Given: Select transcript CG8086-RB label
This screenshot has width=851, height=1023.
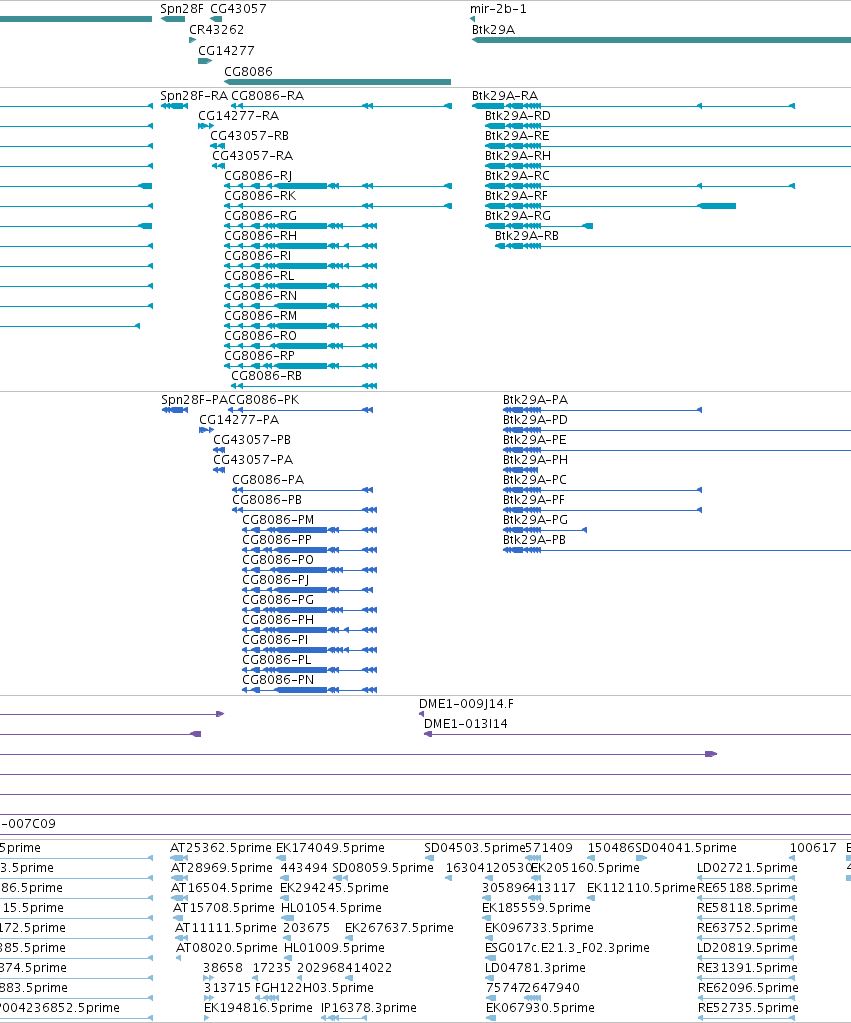Looking at the screenshot, I should pos(266,376).
